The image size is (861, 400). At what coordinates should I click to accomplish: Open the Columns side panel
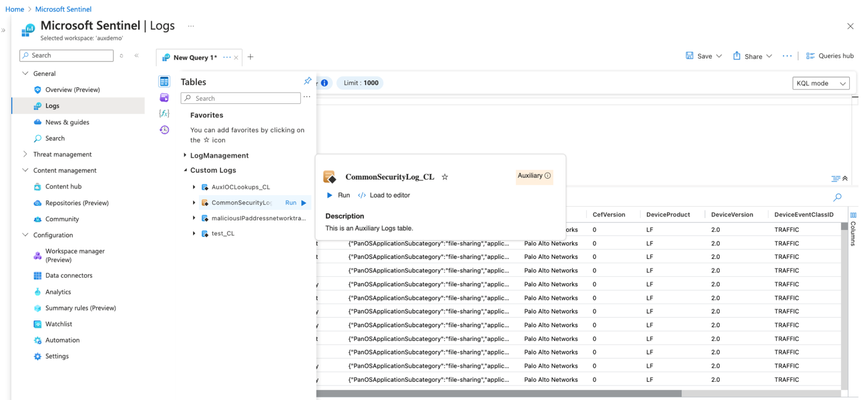click(x=853, y=229)
